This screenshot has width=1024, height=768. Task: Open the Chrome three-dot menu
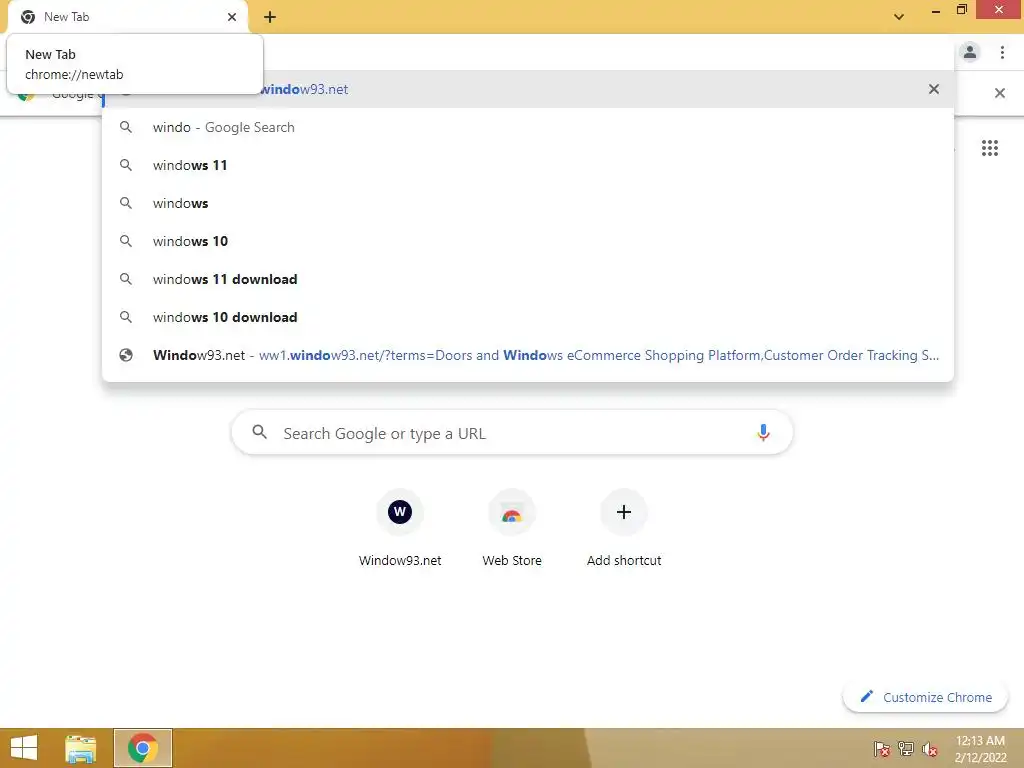pos(1002,52)
